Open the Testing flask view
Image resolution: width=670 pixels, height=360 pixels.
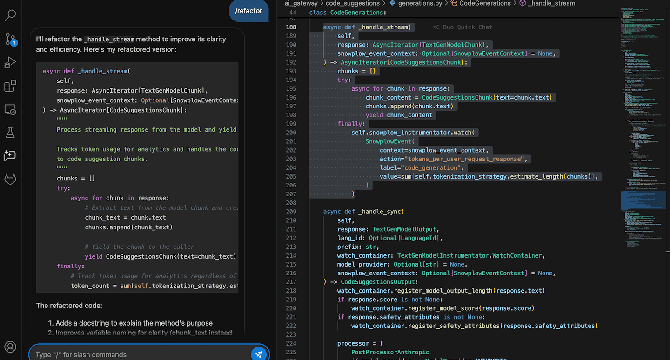tap(10, 132)
